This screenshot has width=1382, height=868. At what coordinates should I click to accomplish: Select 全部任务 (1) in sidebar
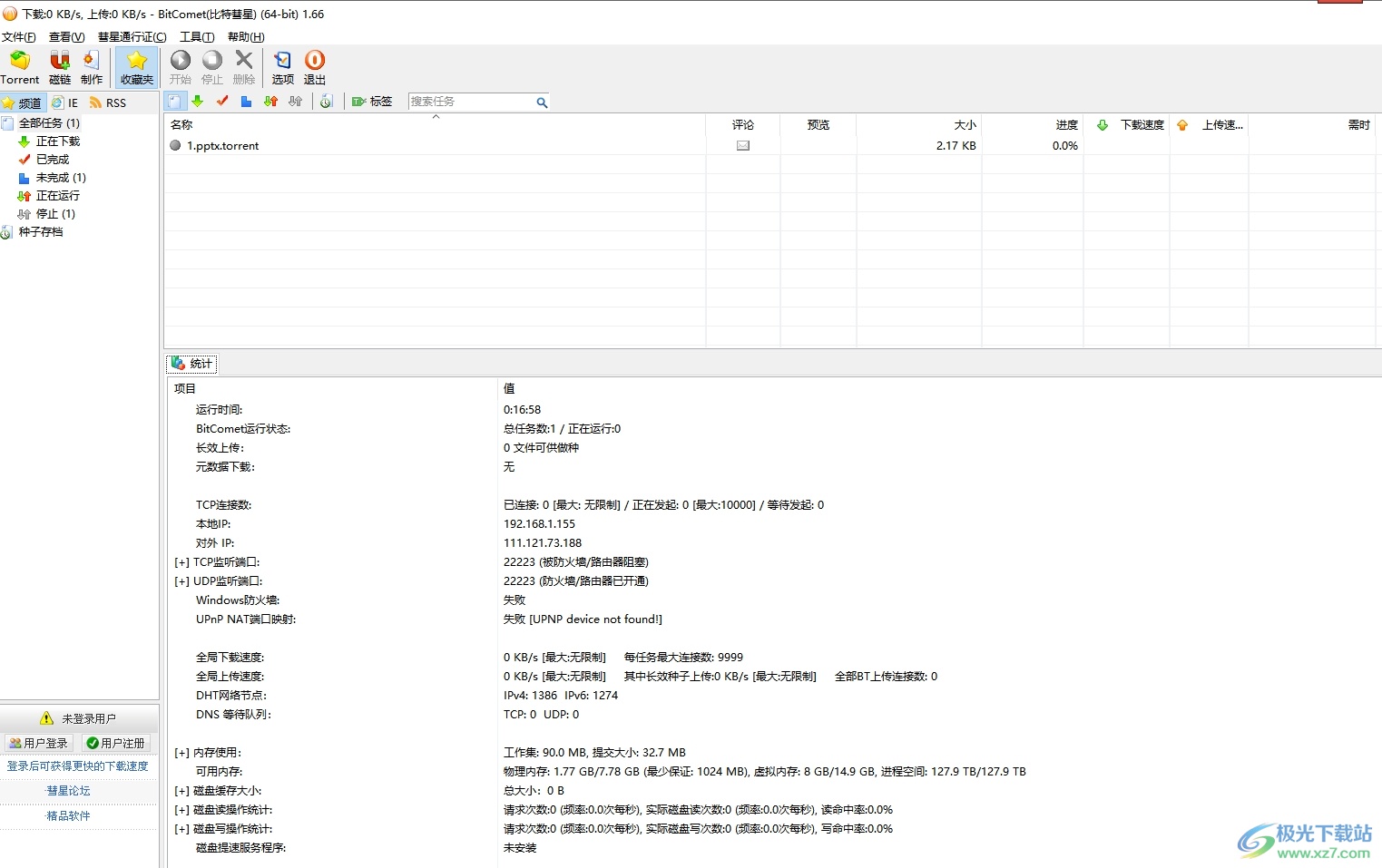49,122
